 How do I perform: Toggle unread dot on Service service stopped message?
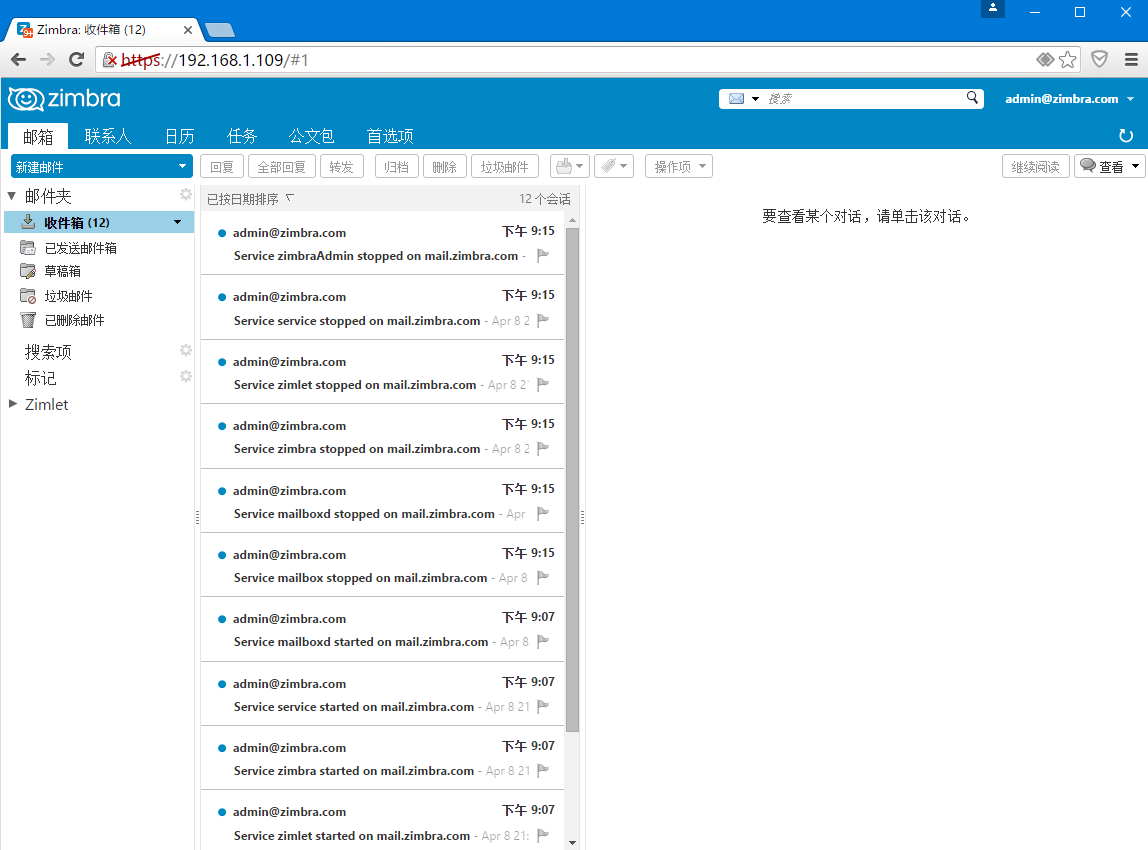pos(222,297)
